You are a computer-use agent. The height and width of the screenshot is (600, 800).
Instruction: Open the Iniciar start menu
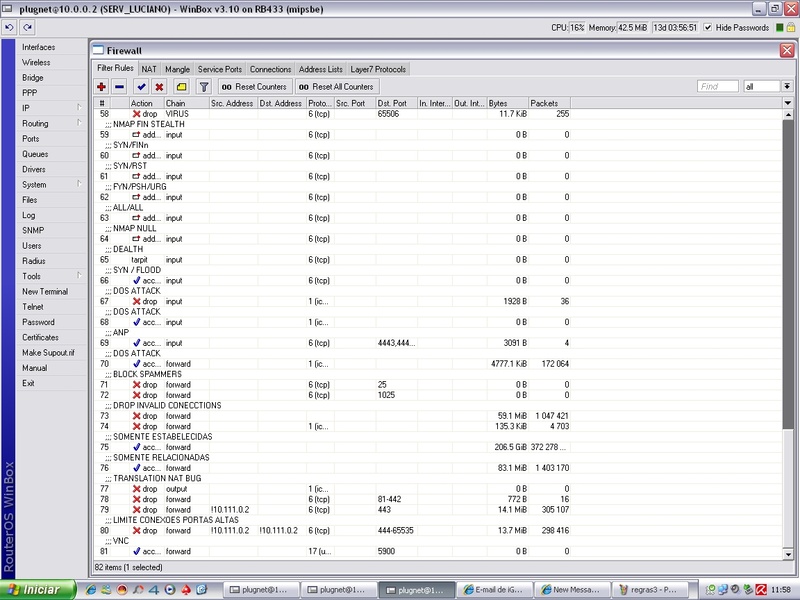pyautogui.click(x=38, y=590)
